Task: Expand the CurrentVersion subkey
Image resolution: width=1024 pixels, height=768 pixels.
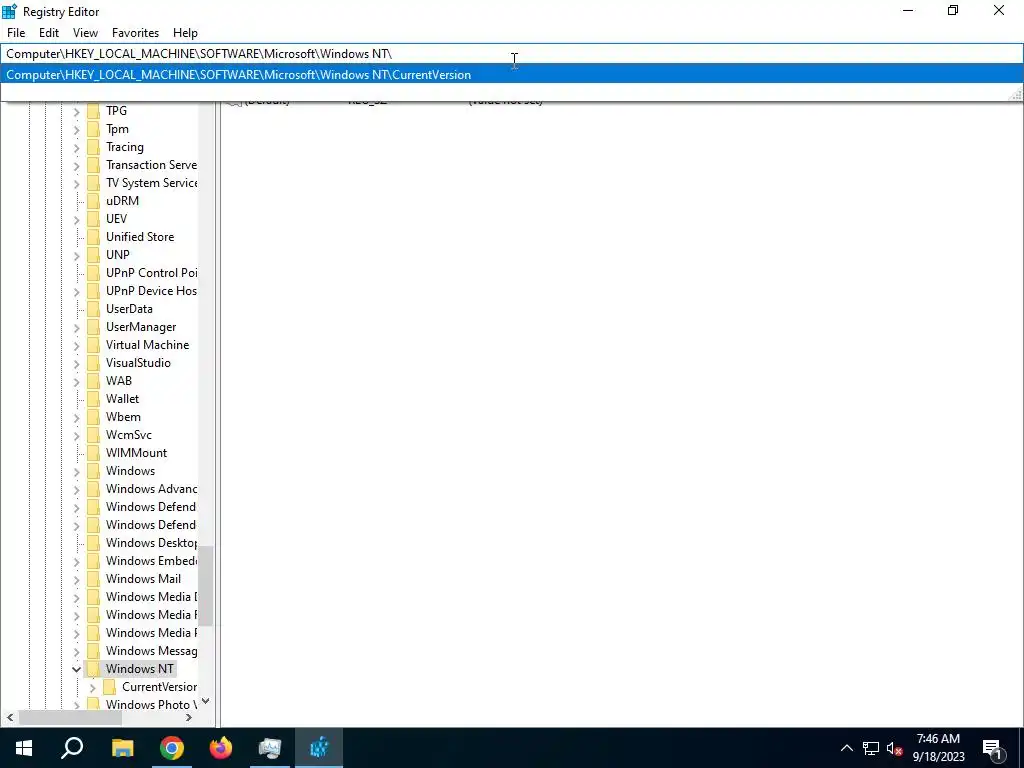Action: click(92, 687)
